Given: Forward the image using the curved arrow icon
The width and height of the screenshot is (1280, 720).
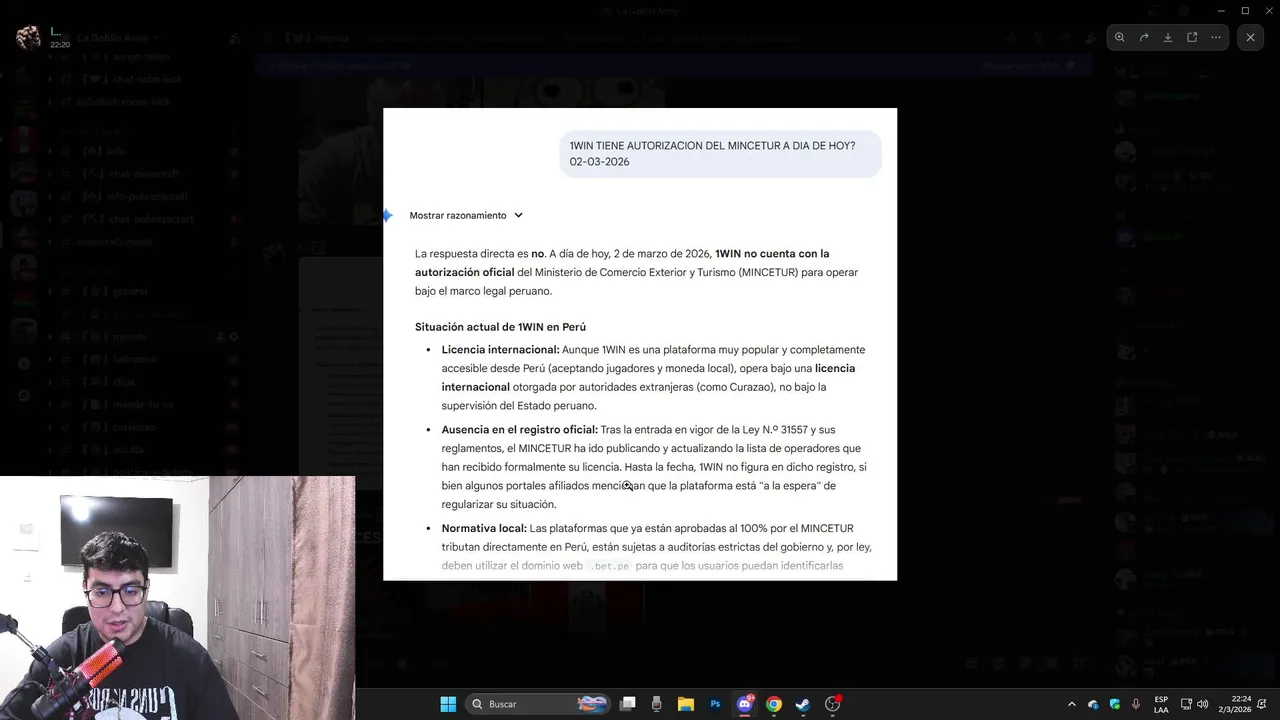Looking at the screenshot, I should click(1144, 37).
